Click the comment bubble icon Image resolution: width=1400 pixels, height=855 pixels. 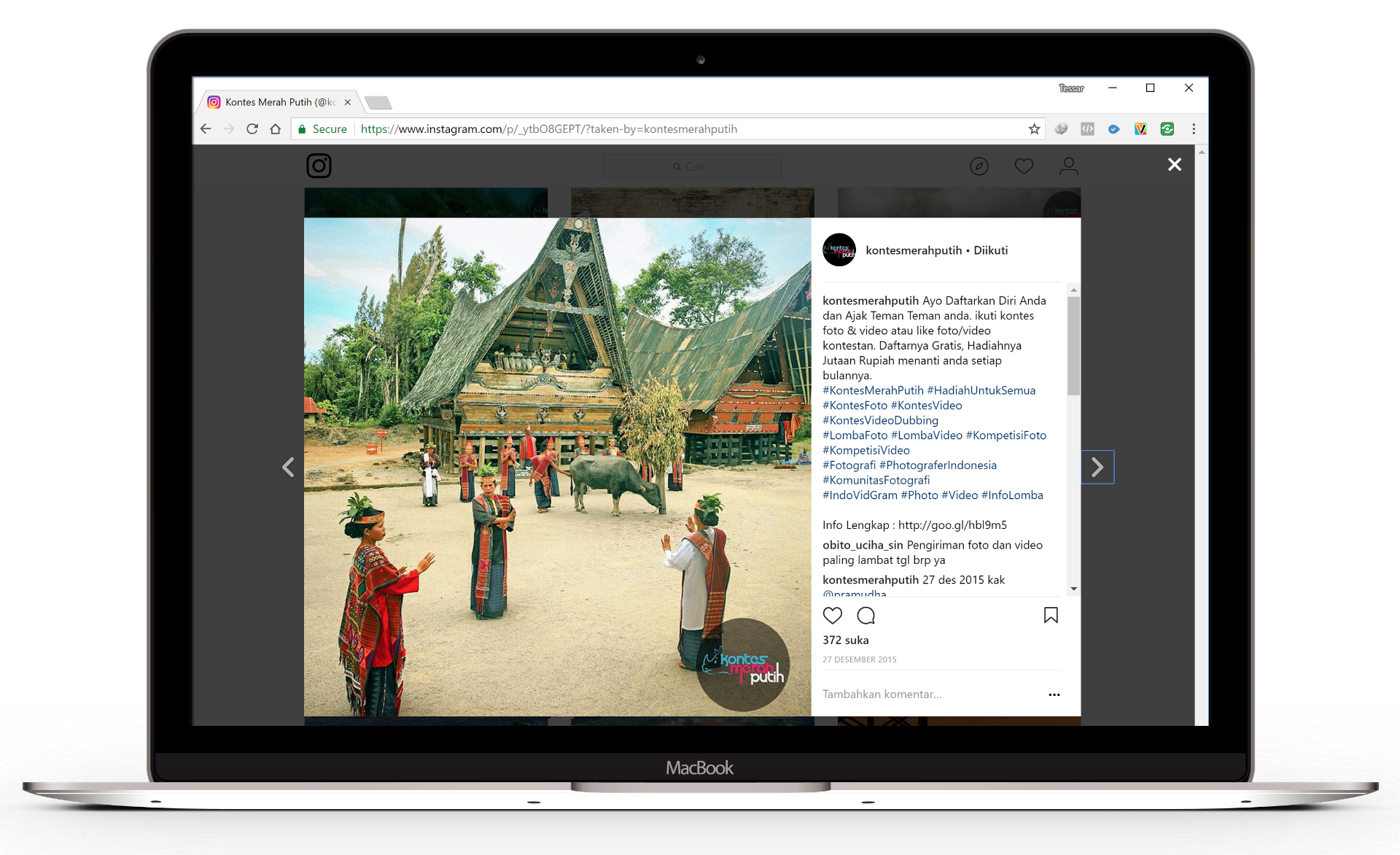866,615
